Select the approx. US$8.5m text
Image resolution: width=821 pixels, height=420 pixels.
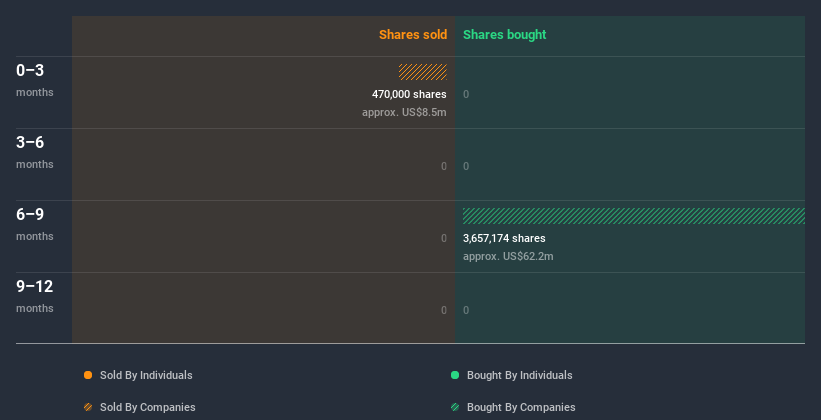[404, 112]
